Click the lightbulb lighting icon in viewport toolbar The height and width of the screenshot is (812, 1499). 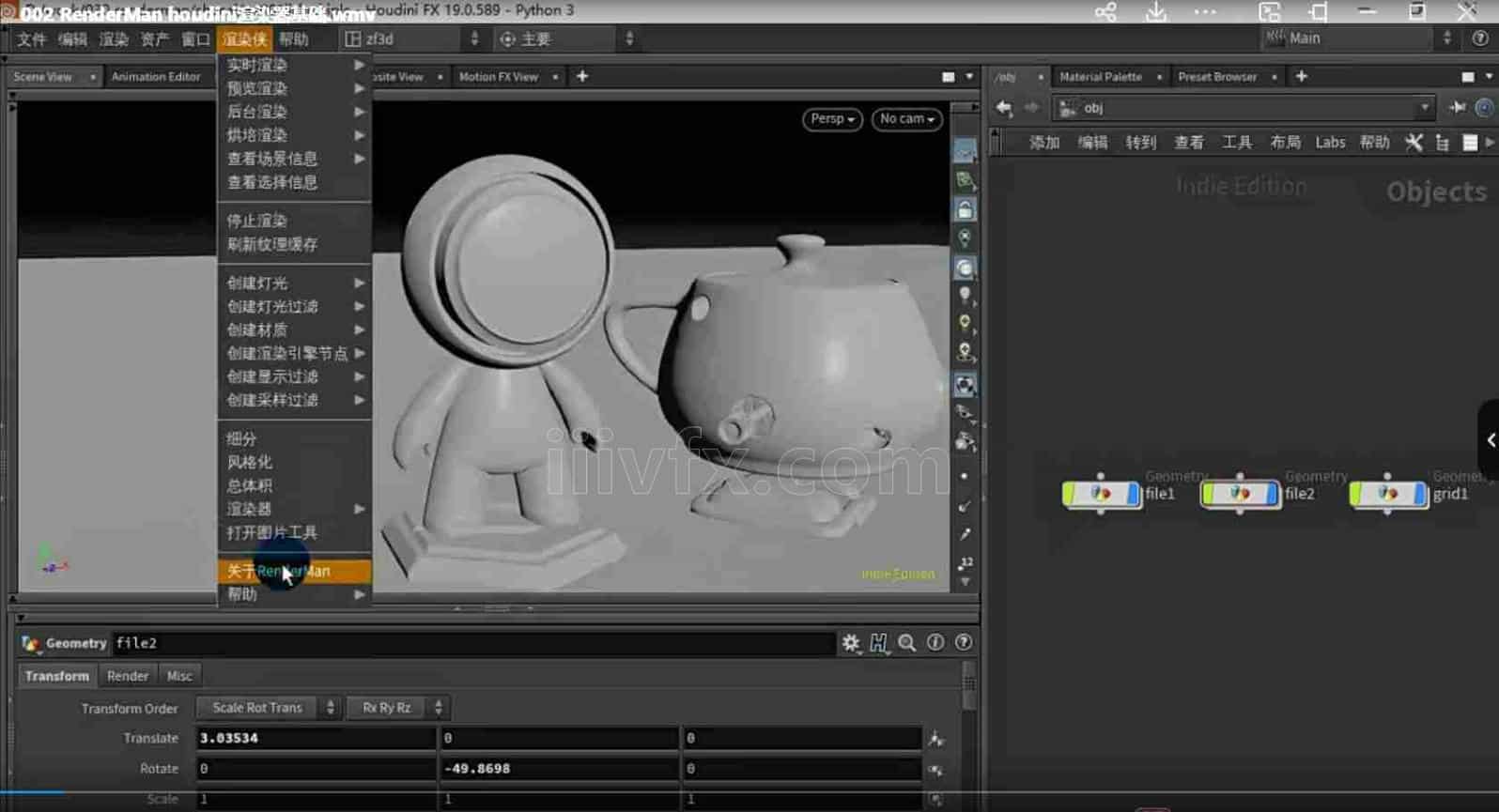pos(965,296)
